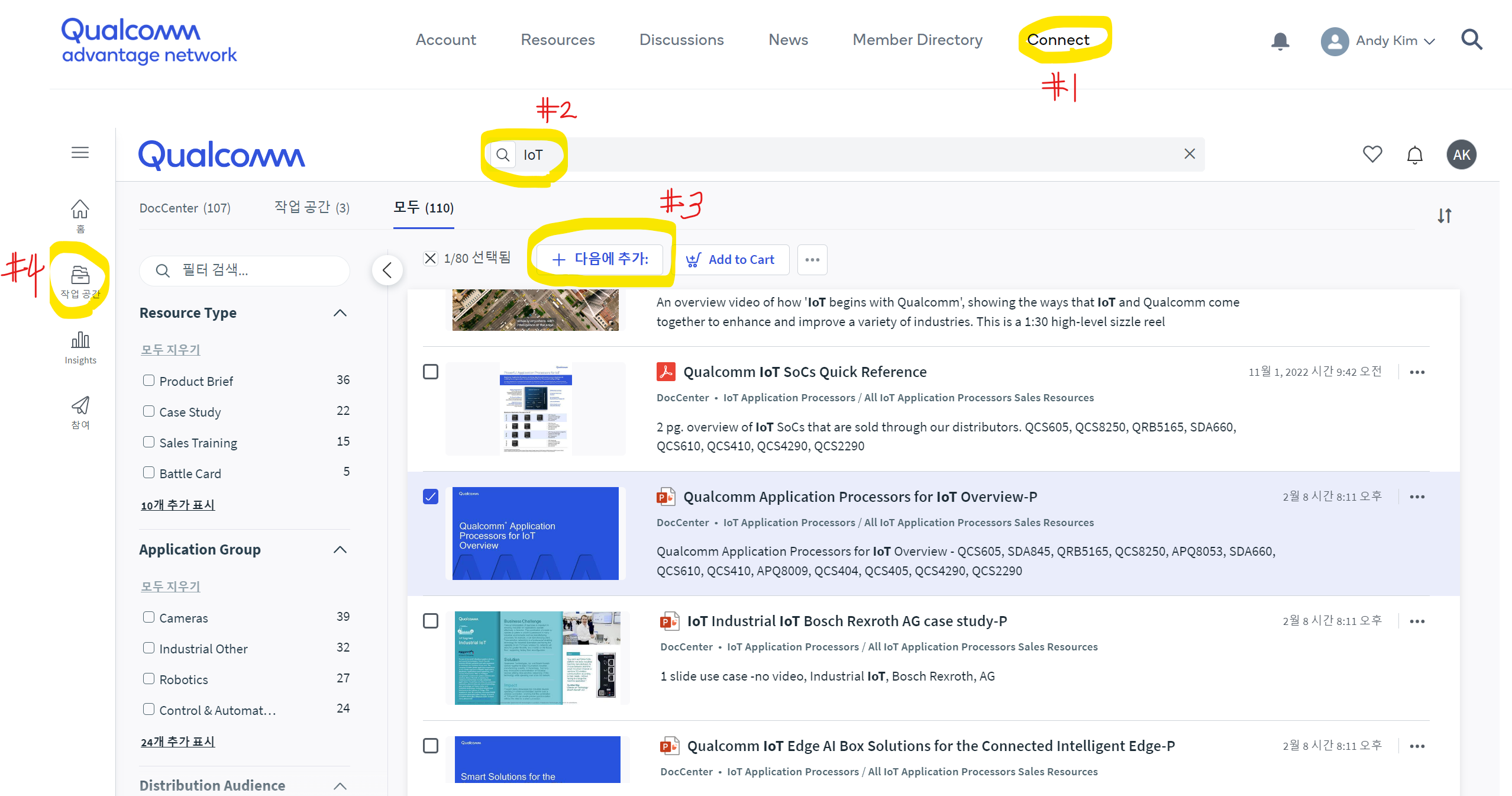Uncheck the Application Processors for IoT Overview-P checkbox

[x=431, y=497]
